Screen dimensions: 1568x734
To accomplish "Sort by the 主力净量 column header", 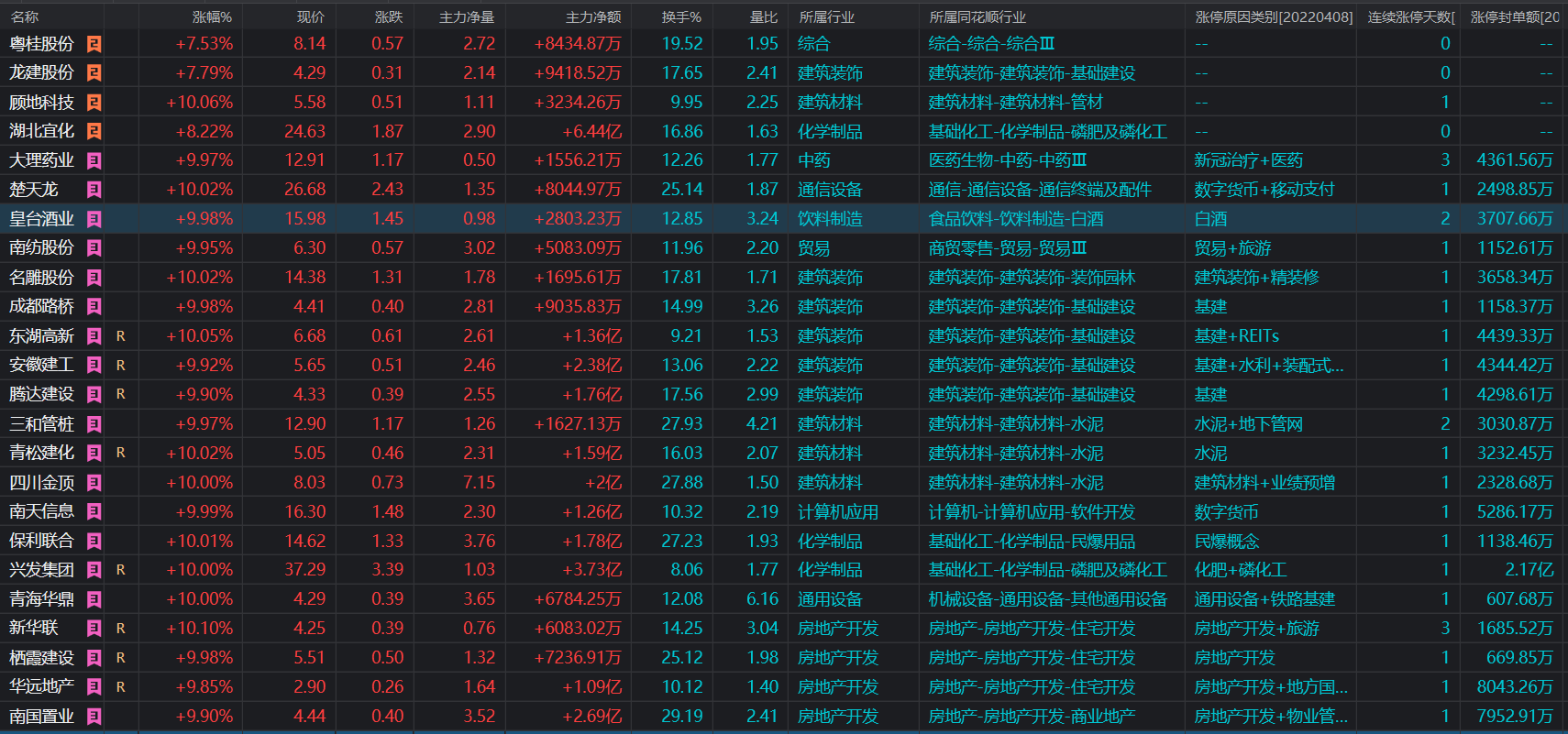I will click(x=468, y=17).
